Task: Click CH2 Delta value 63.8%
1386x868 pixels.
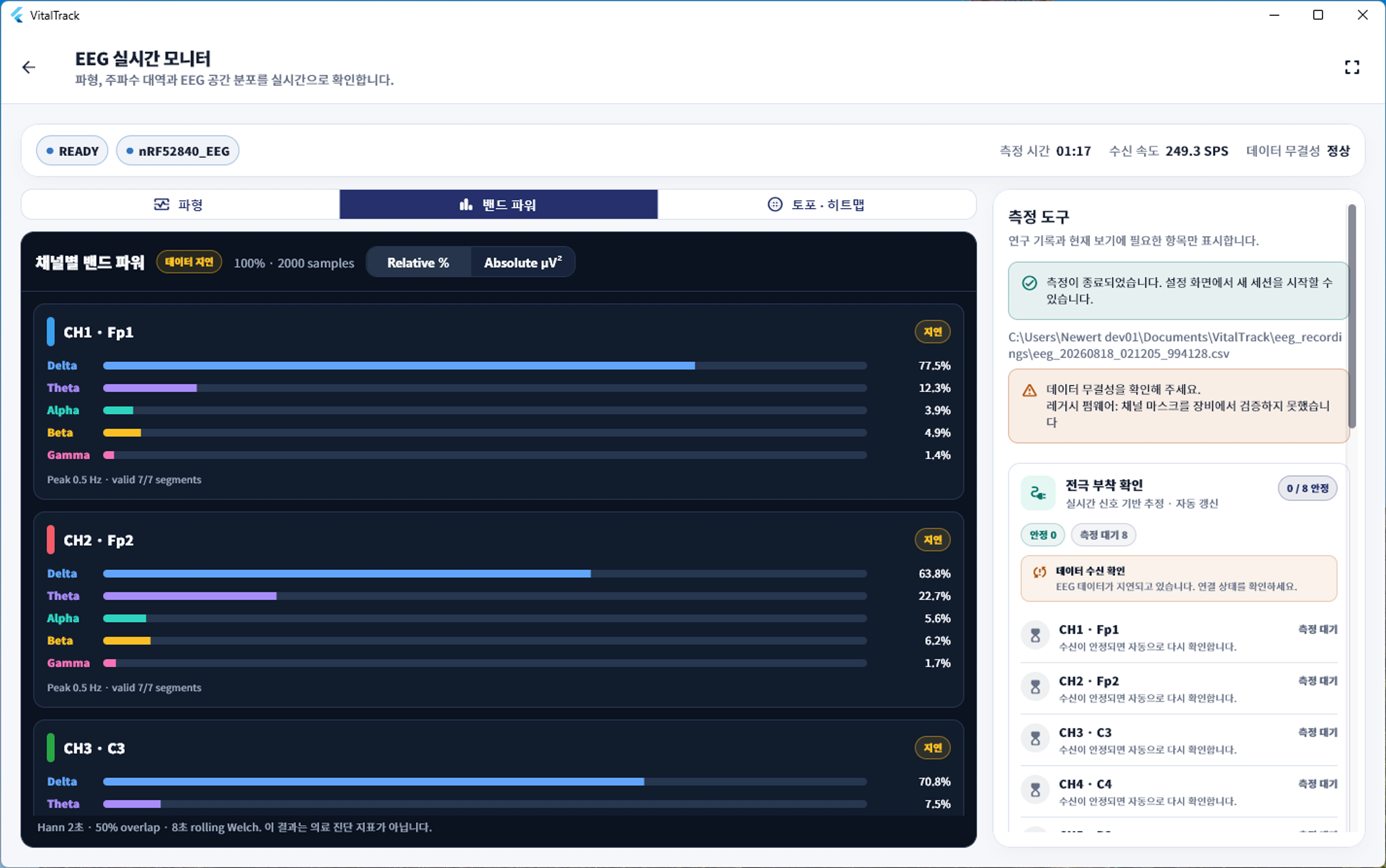Action: point(934,573)
